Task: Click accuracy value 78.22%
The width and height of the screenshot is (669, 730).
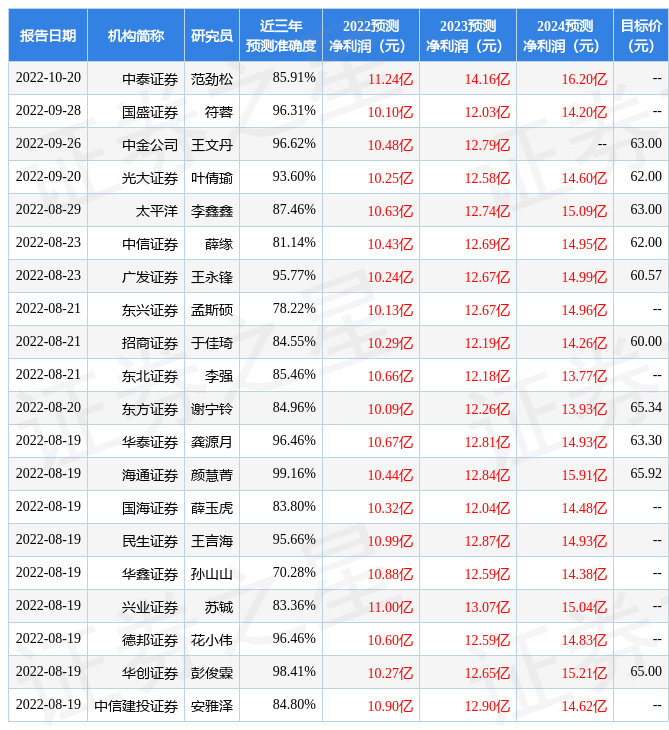Action: (x=294, y=308)
